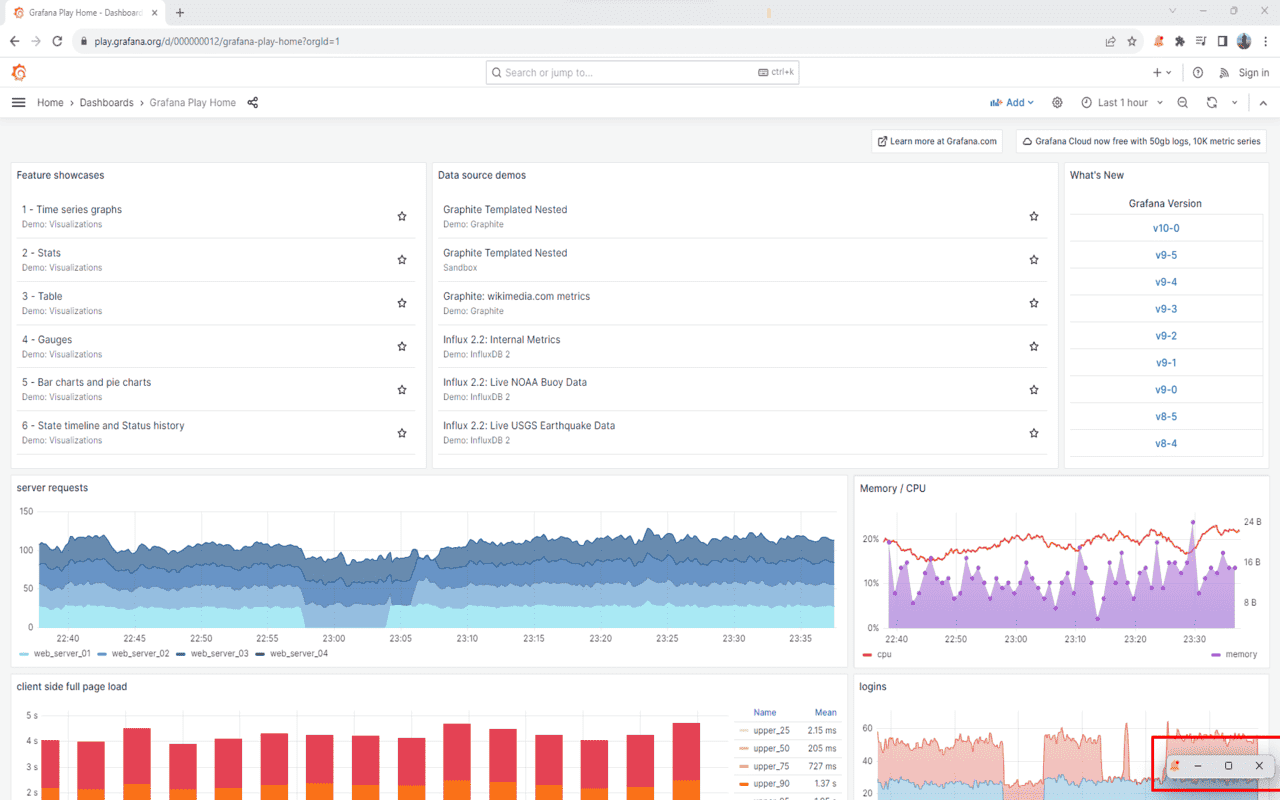Share this page from address bar

[x=1110, y=41]
